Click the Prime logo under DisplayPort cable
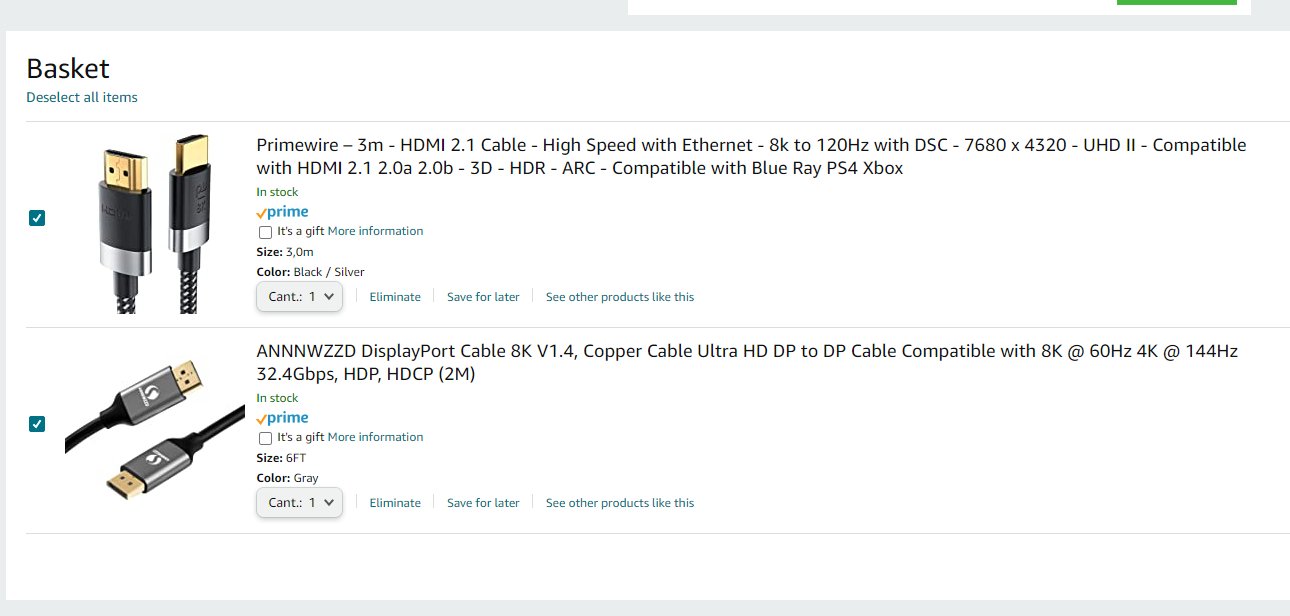 click(282, 418)
